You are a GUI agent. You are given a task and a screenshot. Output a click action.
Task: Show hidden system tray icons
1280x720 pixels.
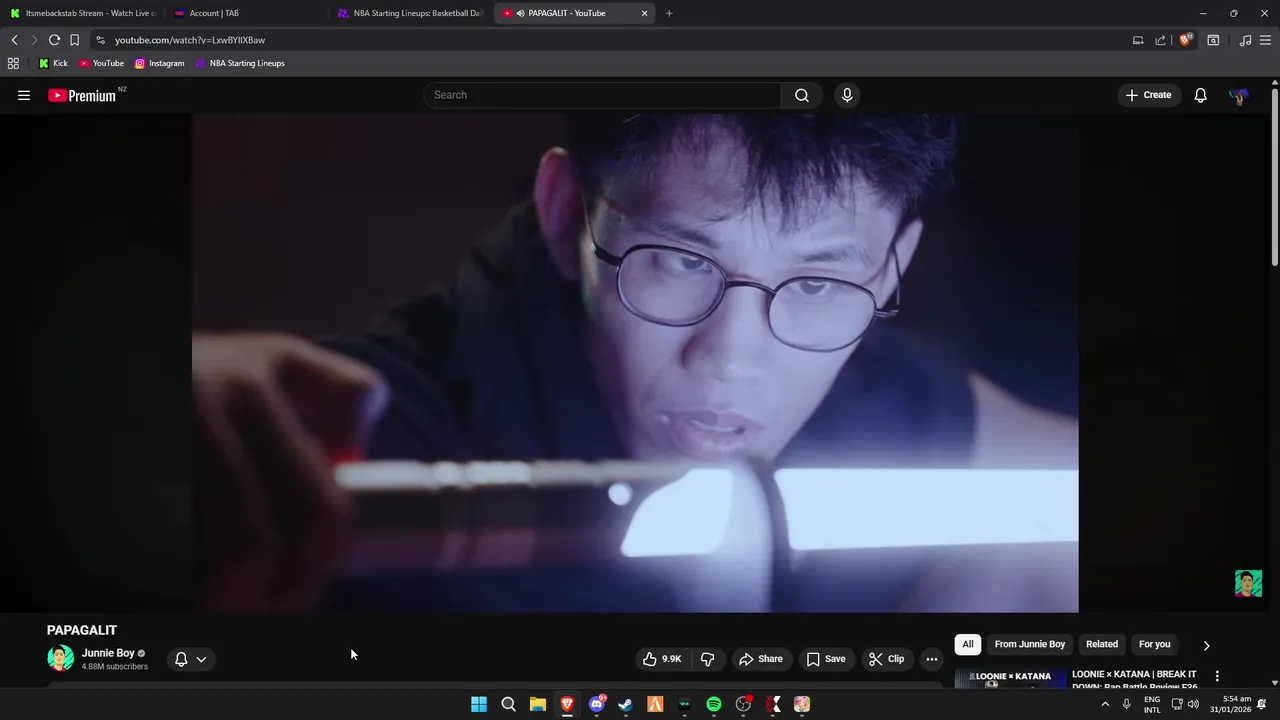(1105, 704)
